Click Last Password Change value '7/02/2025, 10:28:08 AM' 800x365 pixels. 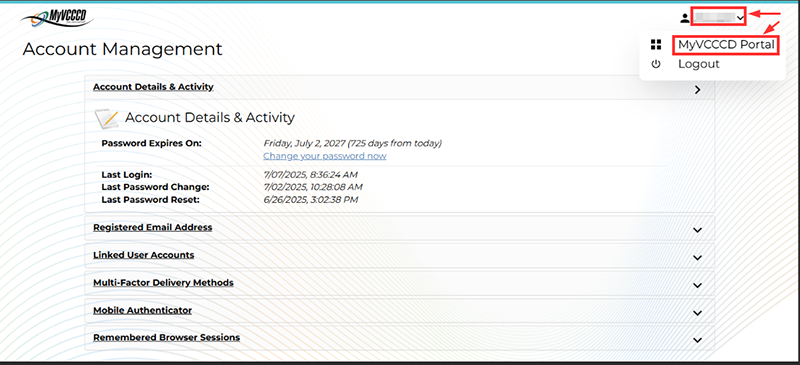click(313, 187)
